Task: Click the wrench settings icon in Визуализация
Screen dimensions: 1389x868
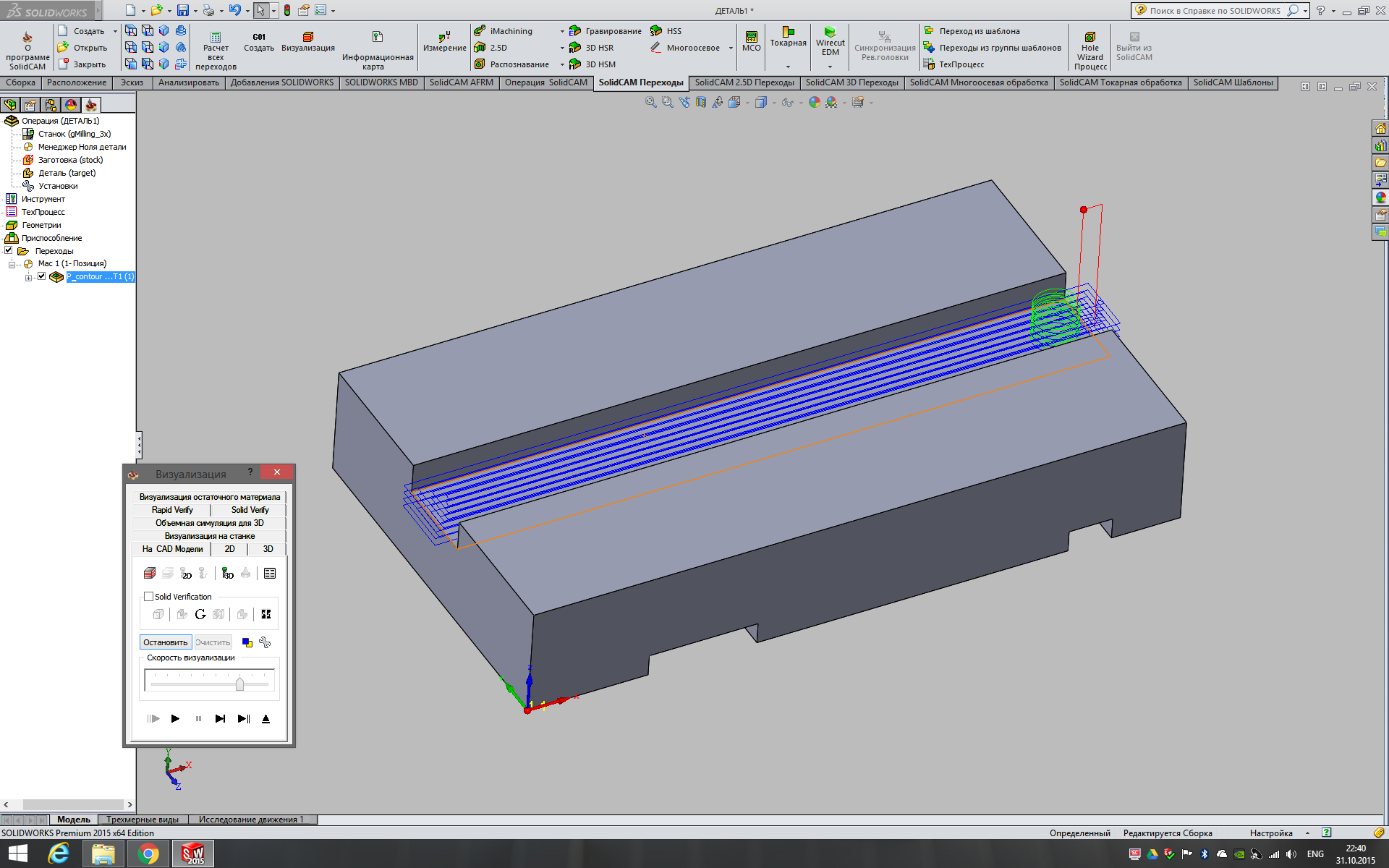Action: pyautogui.click(x=265, y=642)
